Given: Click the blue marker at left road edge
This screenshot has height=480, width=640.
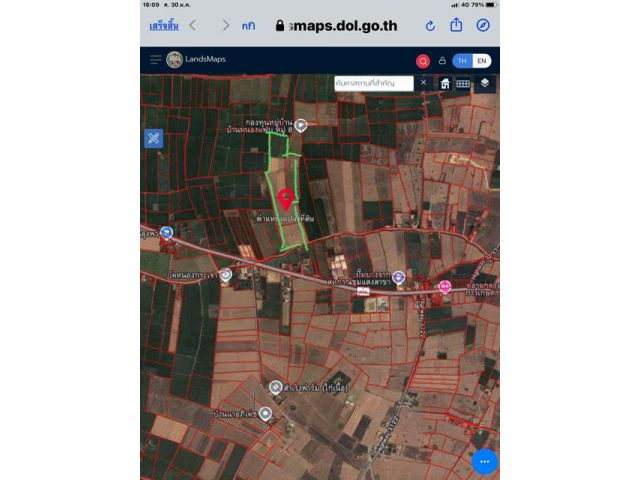Looking at the screenshot, I should click(166, 233).
